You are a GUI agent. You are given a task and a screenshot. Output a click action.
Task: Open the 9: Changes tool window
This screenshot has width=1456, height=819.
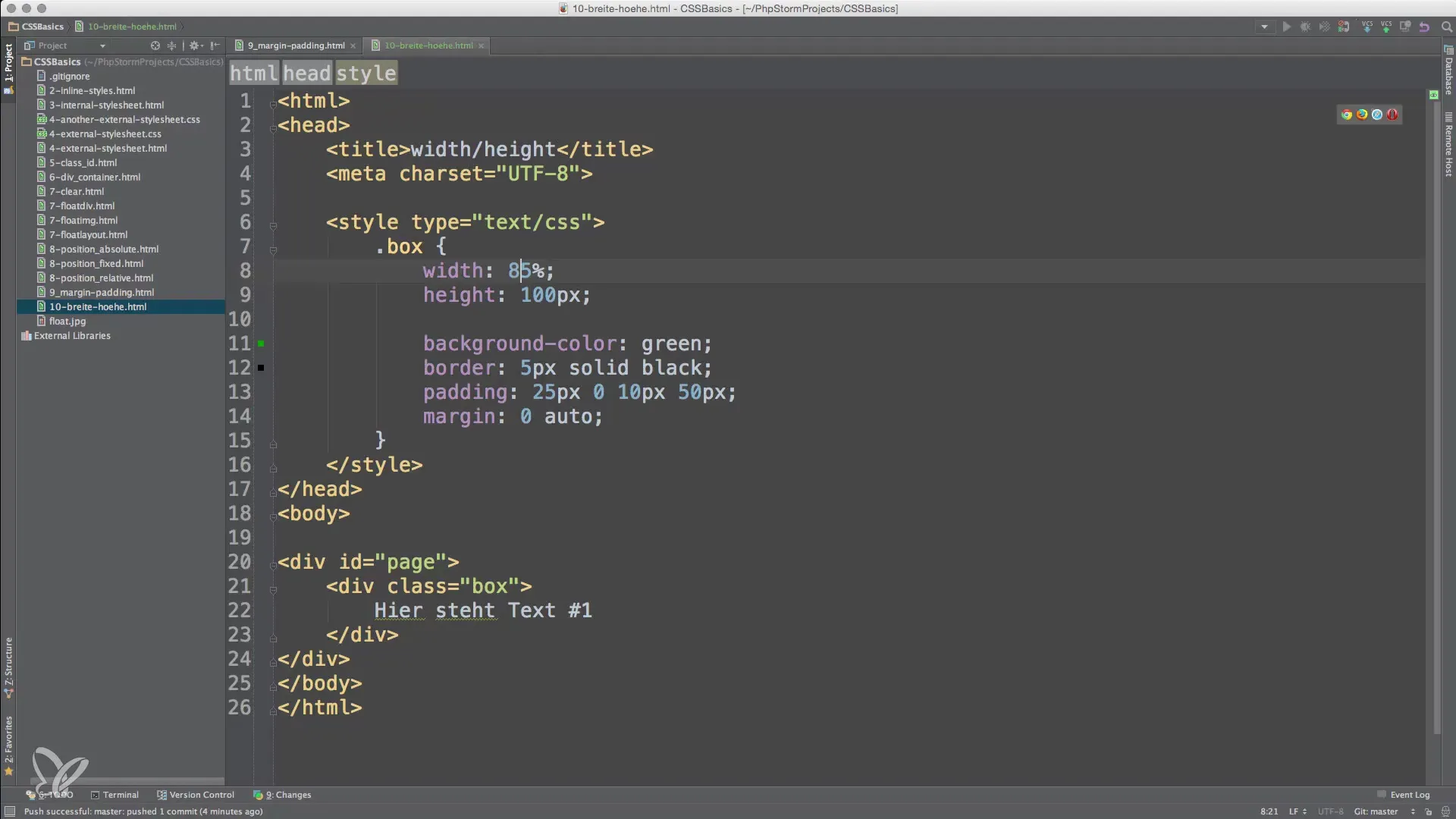pos(282,795)
